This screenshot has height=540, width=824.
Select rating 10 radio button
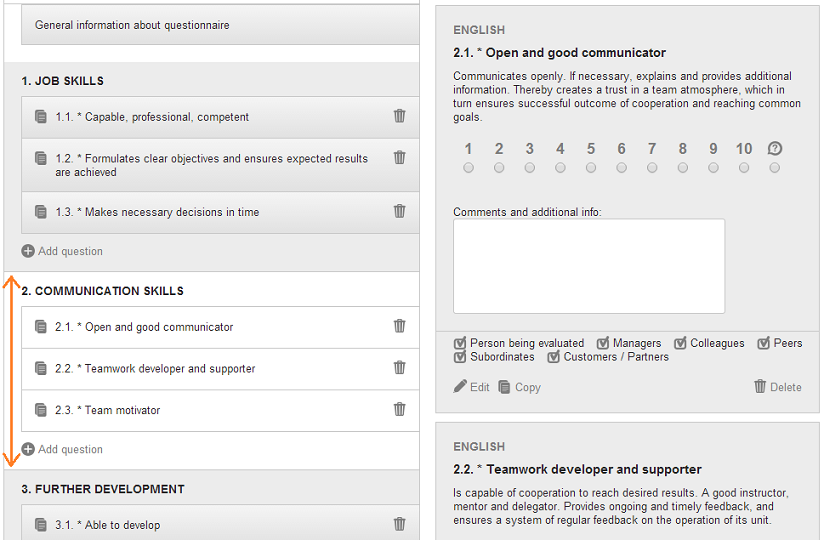[x=744, y=168]
